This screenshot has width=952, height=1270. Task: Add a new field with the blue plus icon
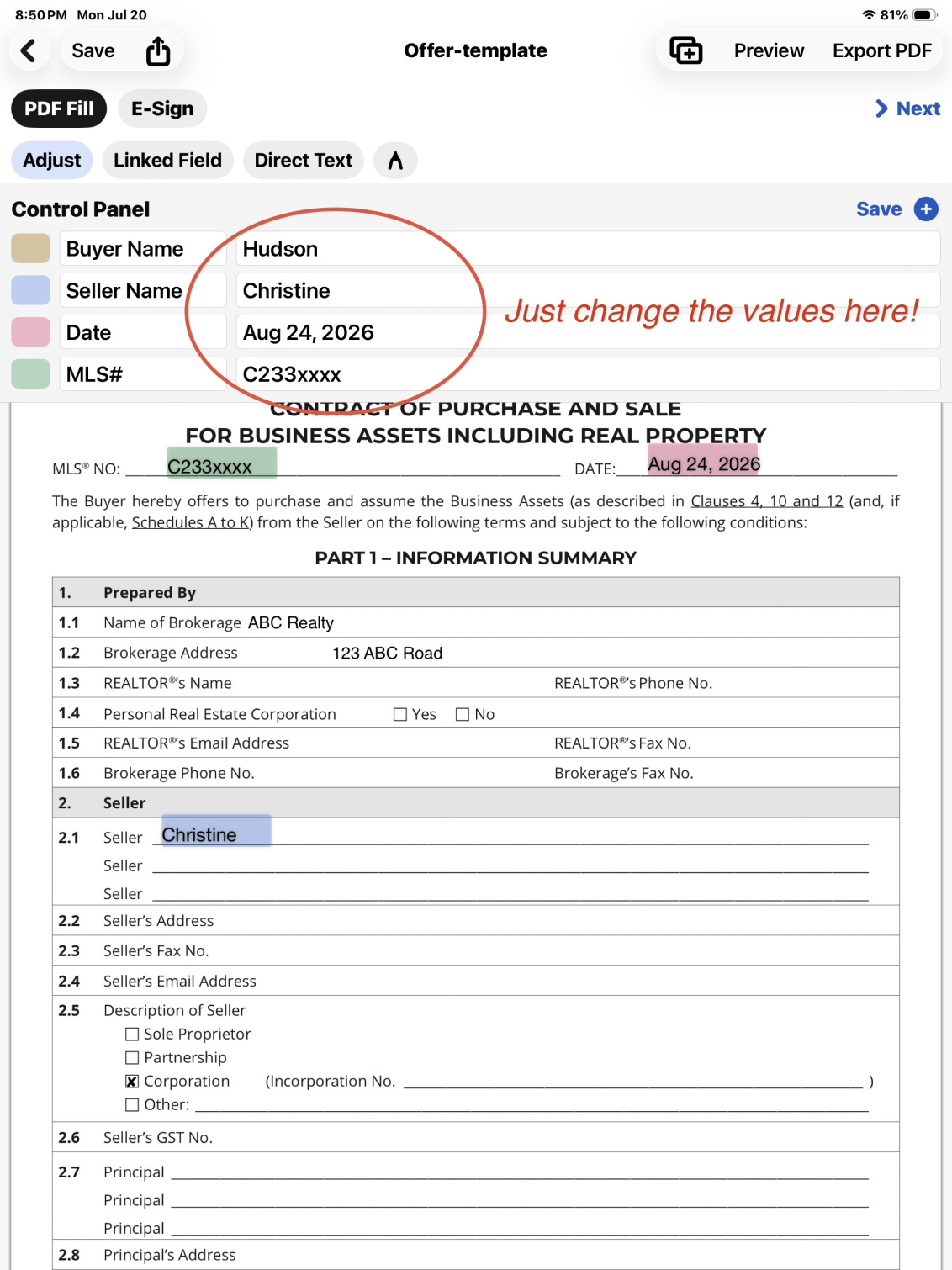pos(926,209)
